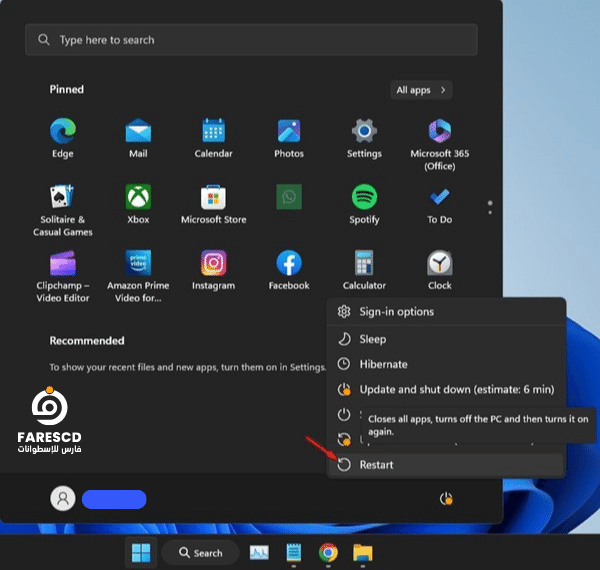
Task: Click the Windows Start button on taskbar
Action: [x=141, y=553]
